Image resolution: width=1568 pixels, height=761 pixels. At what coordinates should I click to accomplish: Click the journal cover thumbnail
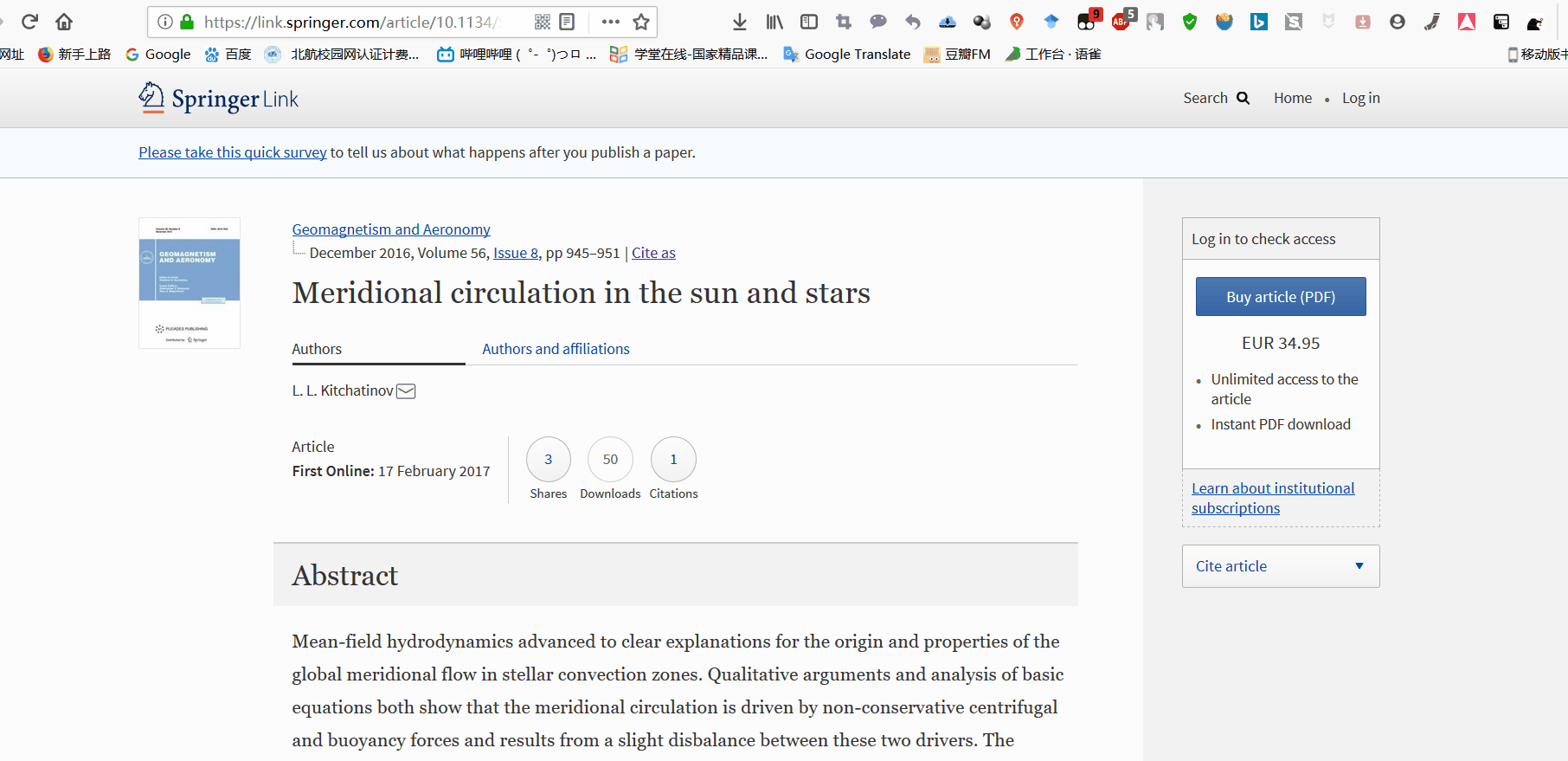tap(190, 283)
